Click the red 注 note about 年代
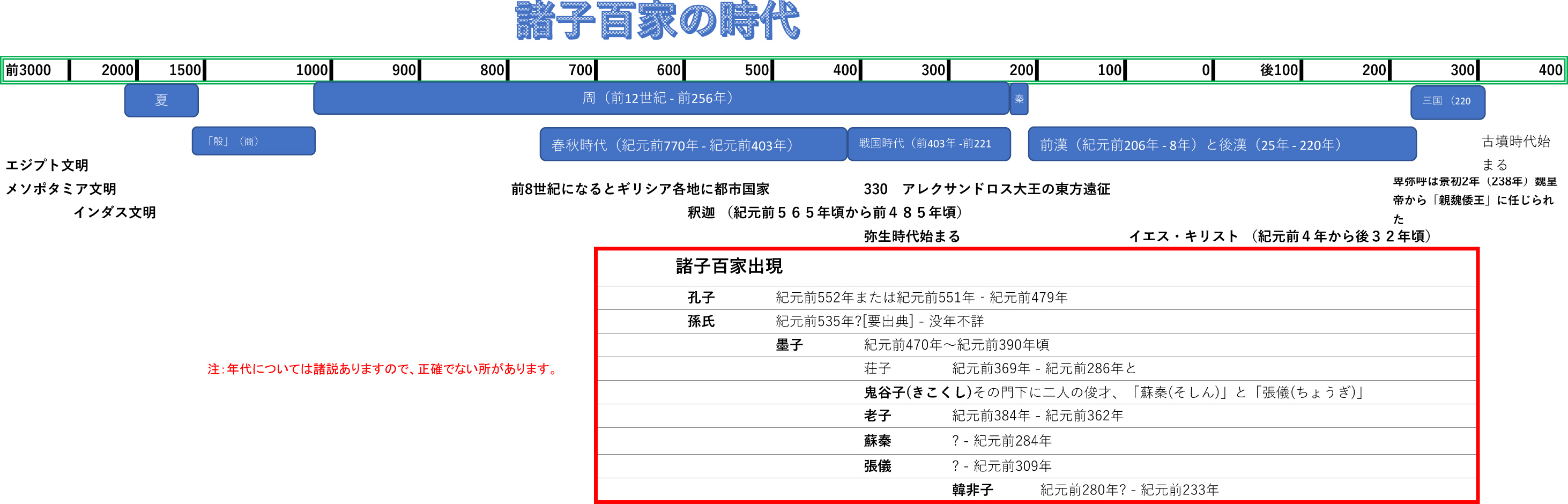Screen dimensions: 1568x504 point(383,369)
